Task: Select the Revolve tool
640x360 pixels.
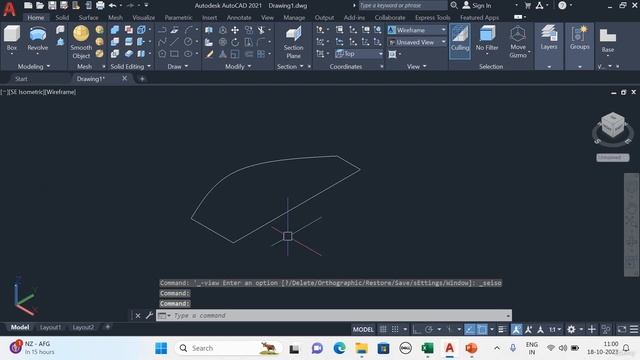Action: 38,38
